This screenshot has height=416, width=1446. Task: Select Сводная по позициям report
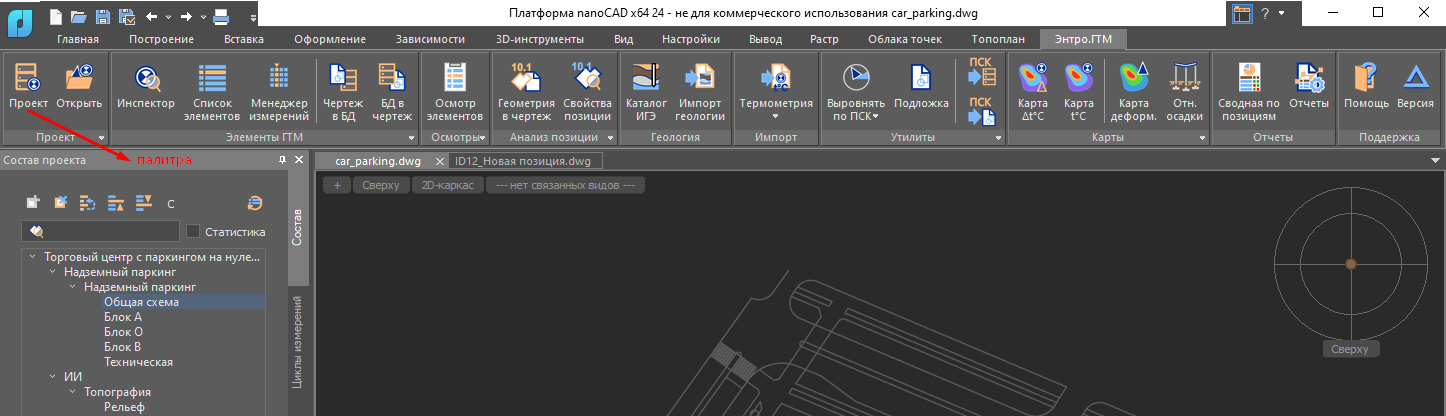click(x=1248, y=87)
